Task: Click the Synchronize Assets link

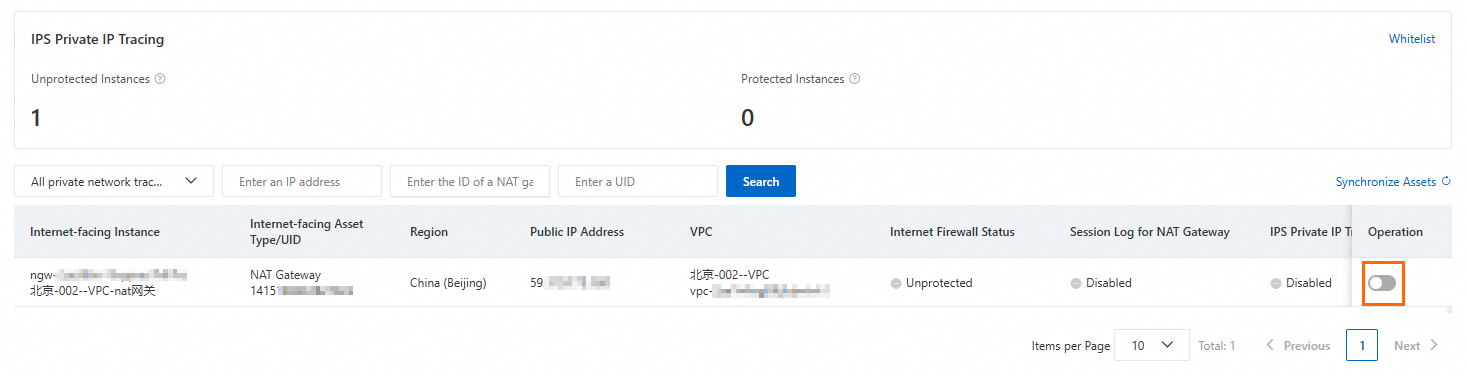Action: 1385,182
